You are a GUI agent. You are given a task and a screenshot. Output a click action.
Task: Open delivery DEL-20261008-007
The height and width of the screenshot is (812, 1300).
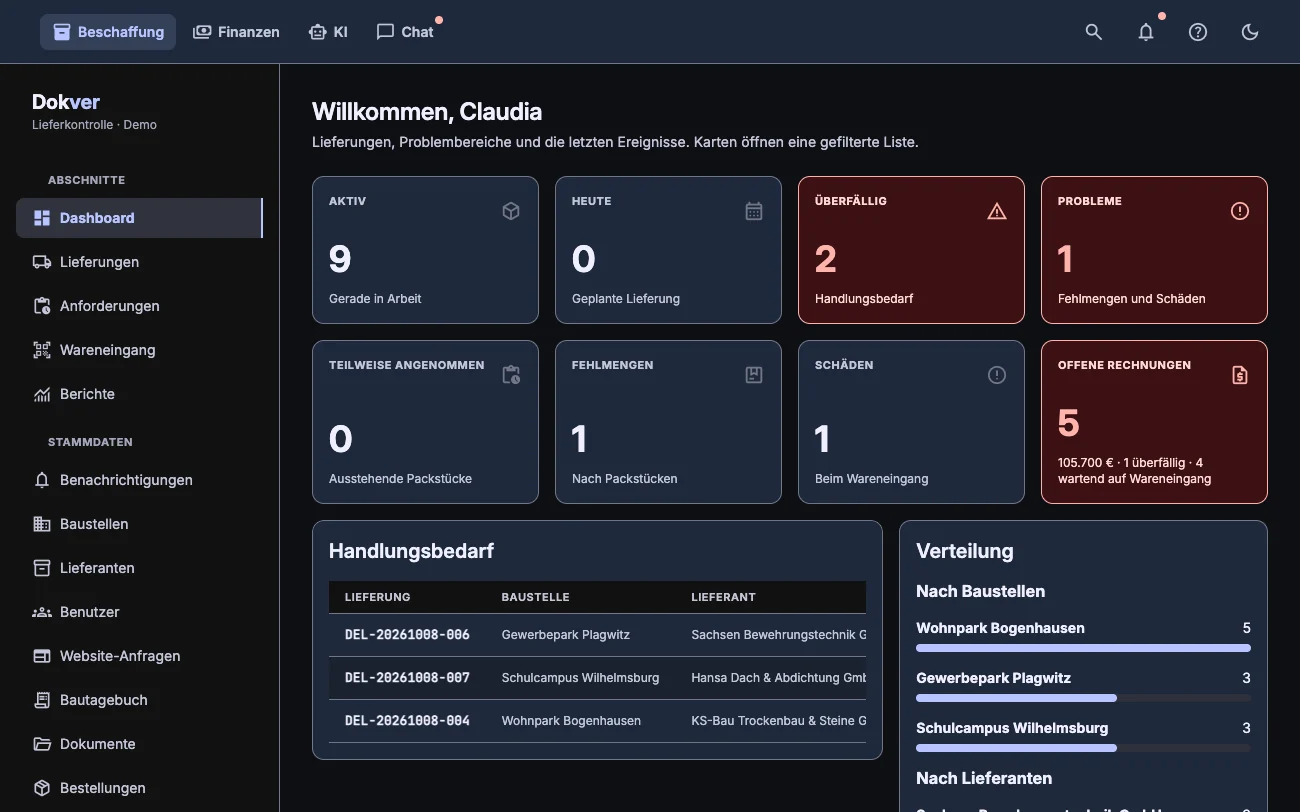(x=407, y=678)
